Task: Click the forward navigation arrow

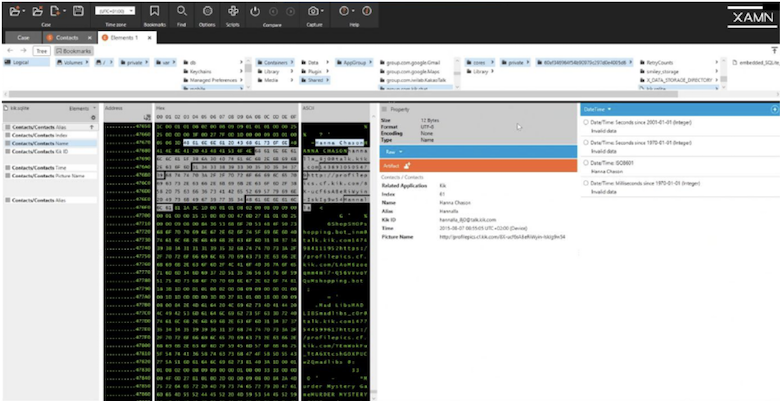Action: point(23,51)
